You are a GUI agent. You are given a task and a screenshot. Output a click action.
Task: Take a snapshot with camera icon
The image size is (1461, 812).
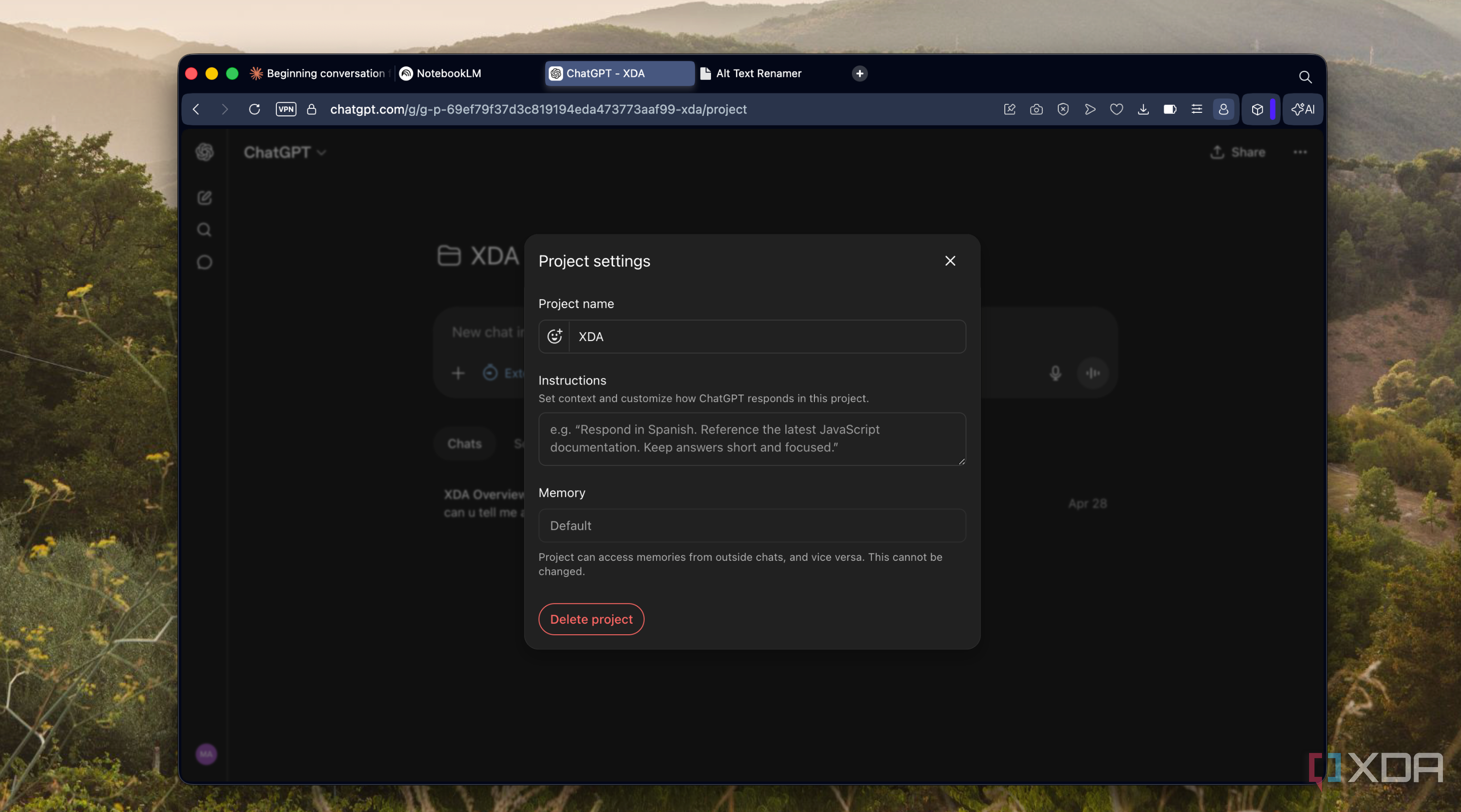coord(1036,109)
